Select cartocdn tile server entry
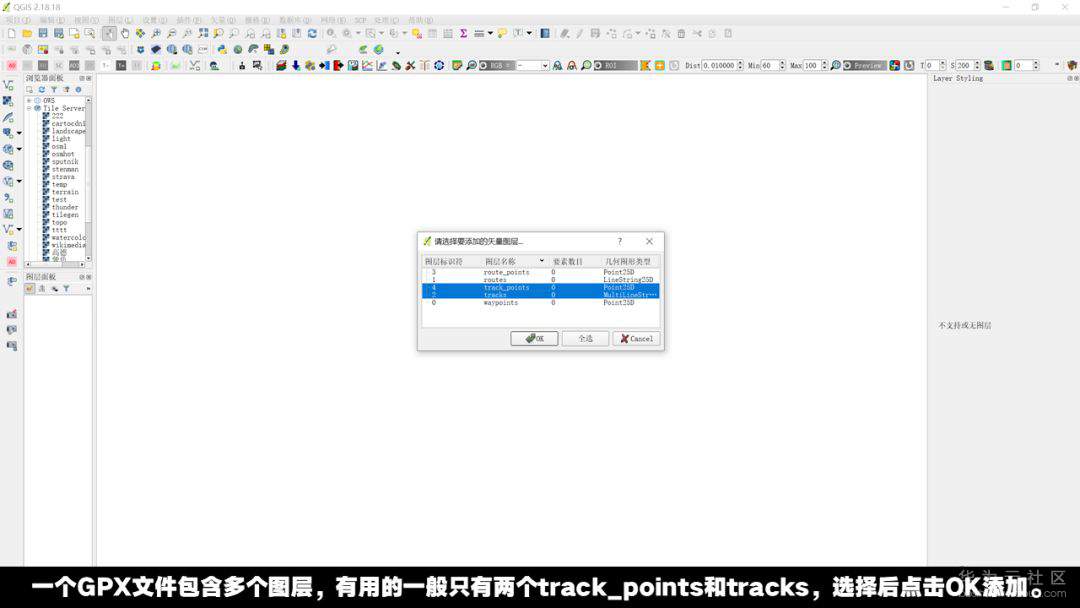 click(x=68, y=124)
